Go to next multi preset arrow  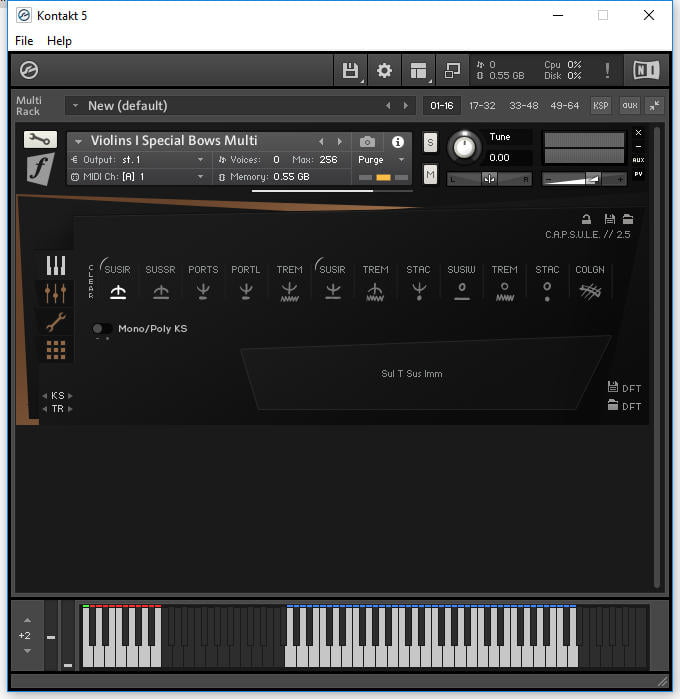coord(405,106)
